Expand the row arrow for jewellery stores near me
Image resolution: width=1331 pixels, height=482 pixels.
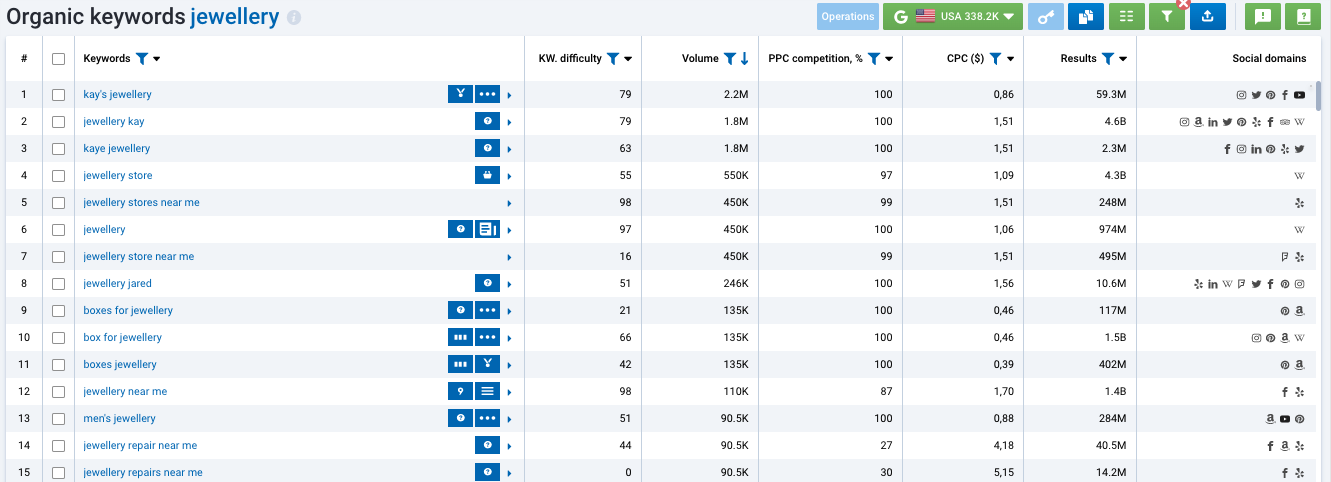coord(509,203)
